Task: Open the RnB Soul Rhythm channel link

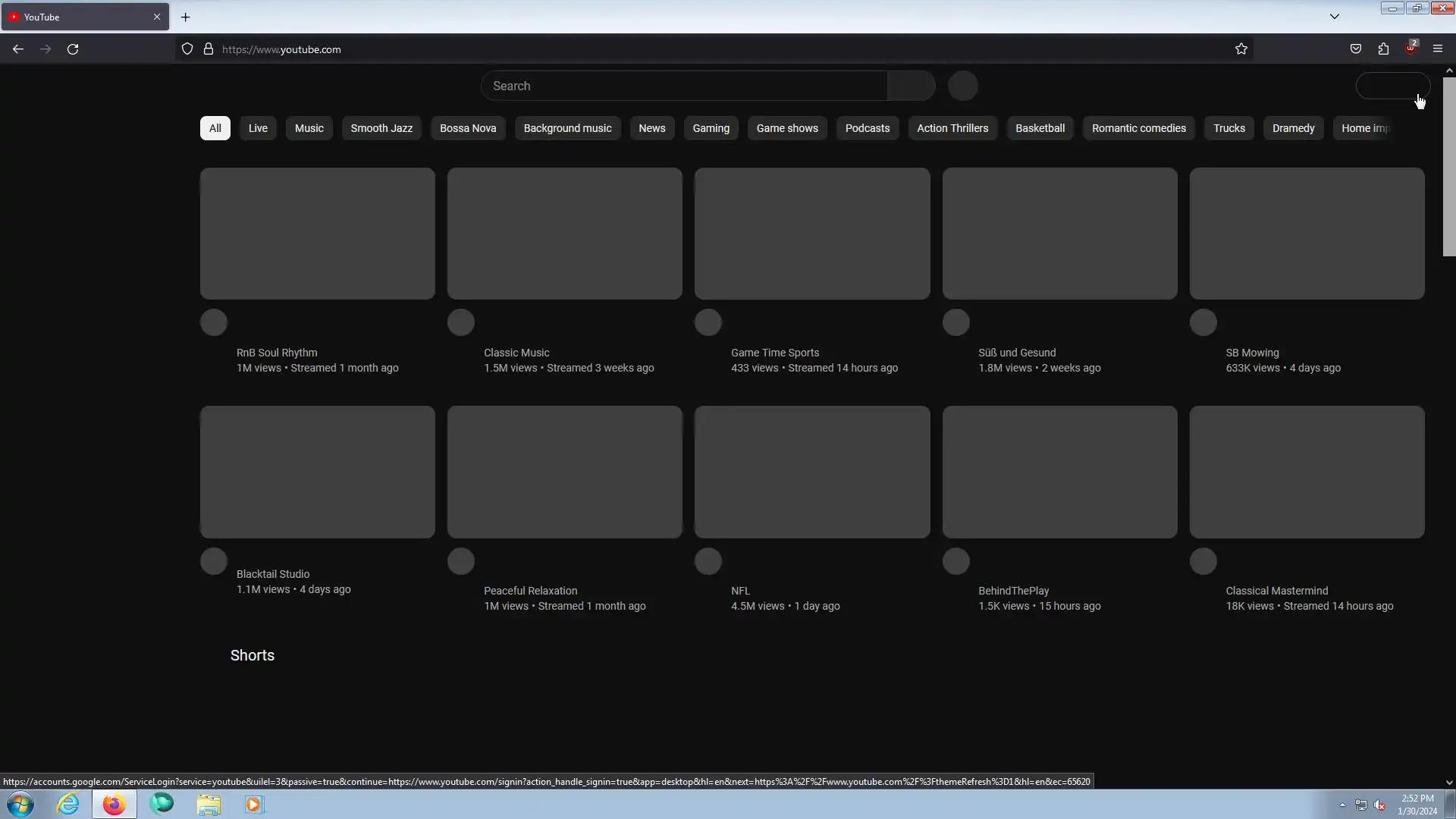Action: click(277, 353)
